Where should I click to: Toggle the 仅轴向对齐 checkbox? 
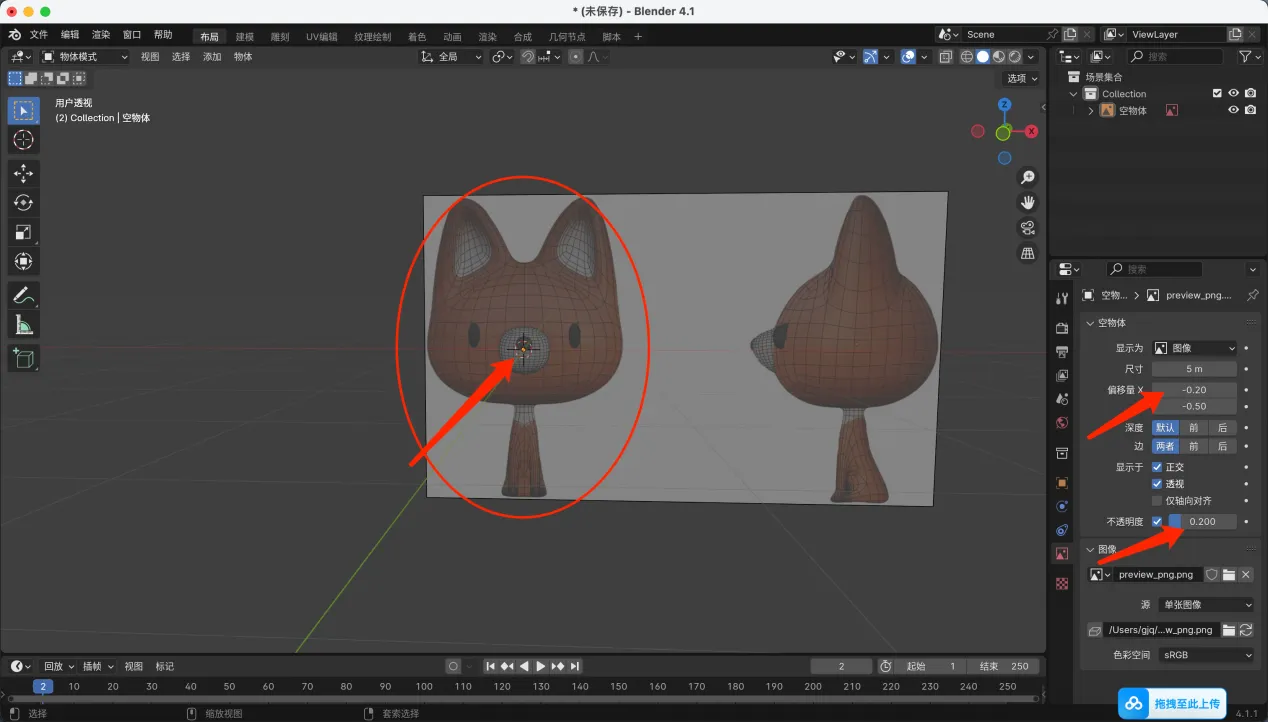pos(1157,501)
